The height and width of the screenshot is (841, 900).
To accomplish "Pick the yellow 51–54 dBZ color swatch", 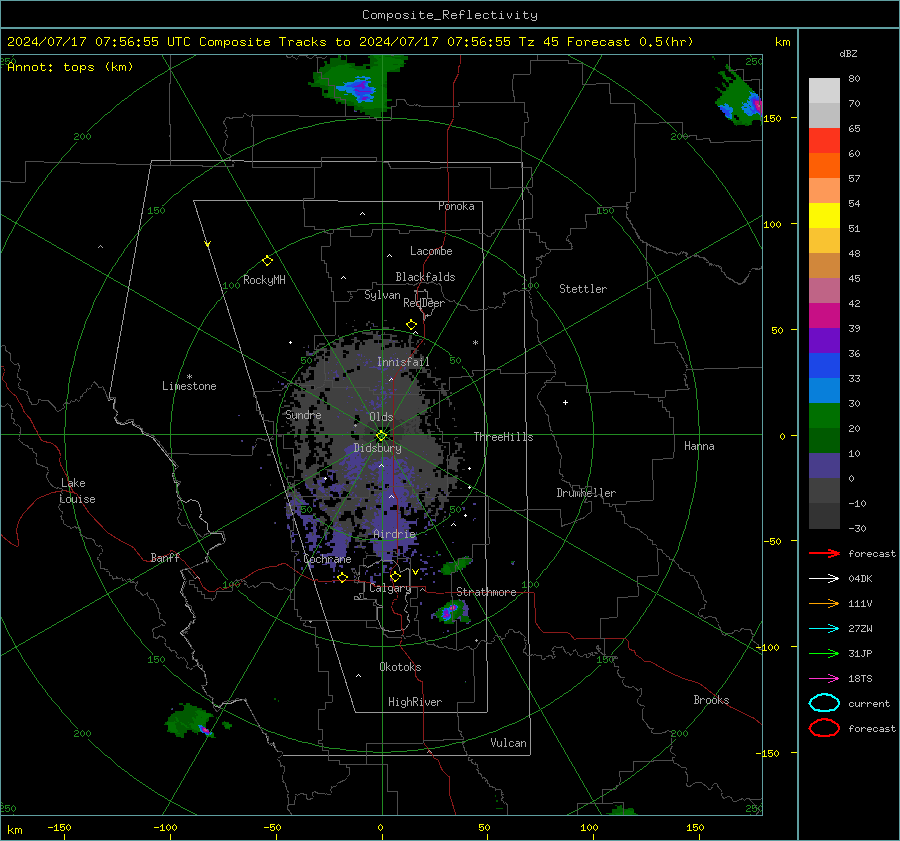I will [x=824, y=216].
